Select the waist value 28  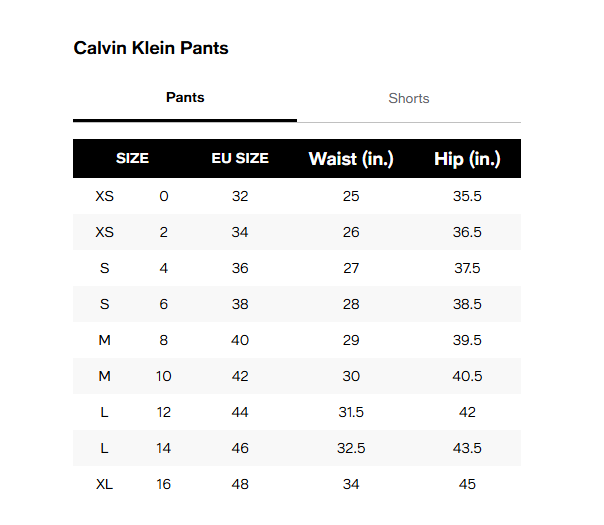pyautogui.click(x=351, y=304)
